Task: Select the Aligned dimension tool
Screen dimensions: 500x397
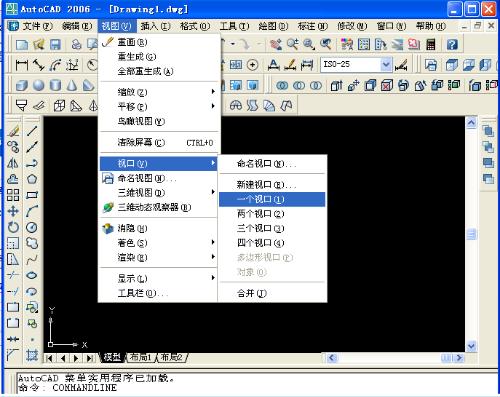Action: point(39,65)
